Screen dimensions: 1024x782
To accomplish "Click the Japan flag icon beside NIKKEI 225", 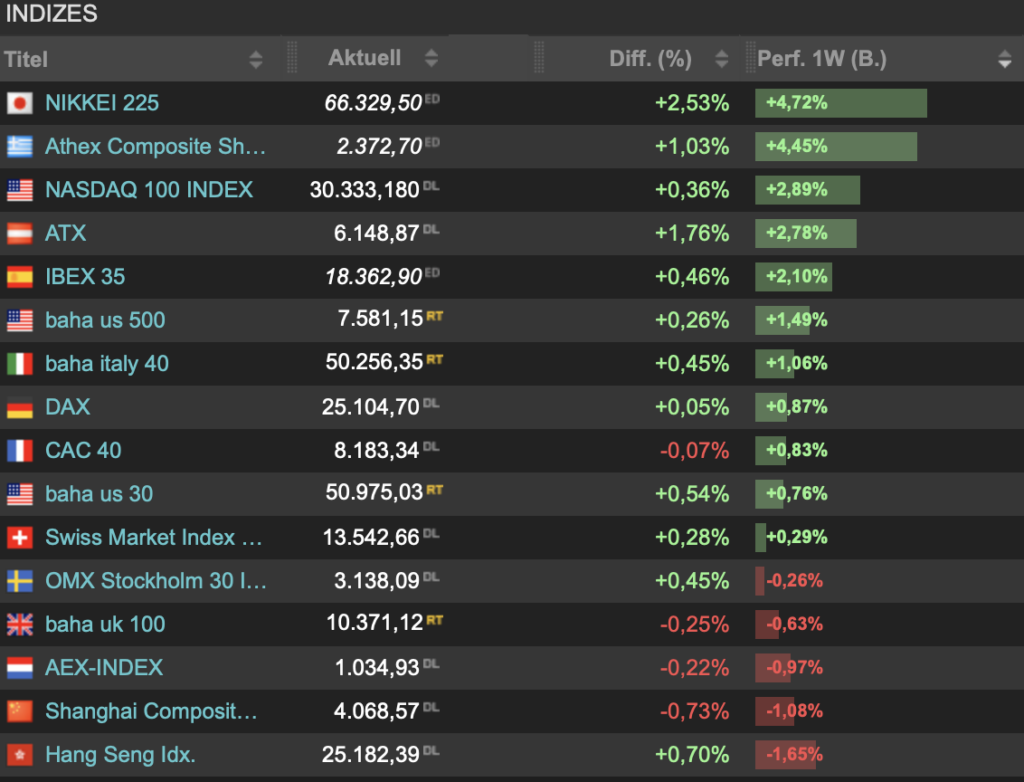I will [x=20, y=103].
